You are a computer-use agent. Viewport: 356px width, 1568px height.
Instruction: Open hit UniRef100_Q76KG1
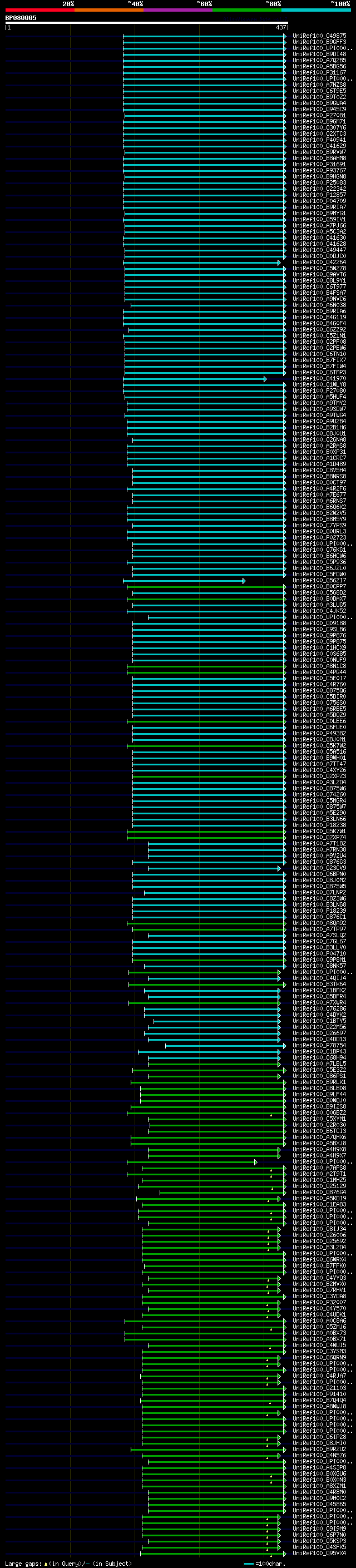319,550
